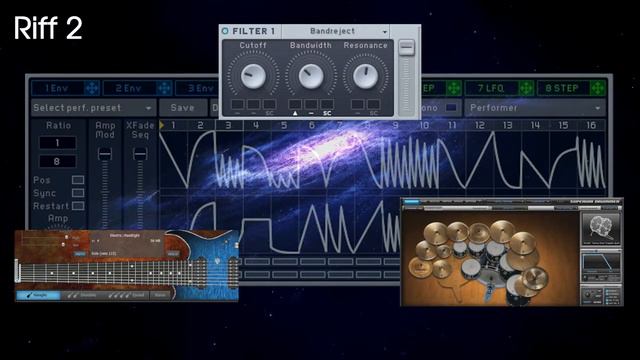Click the Ratio upper value field showing 1
This screenshot has width=640, height=360.
[57, 143]
